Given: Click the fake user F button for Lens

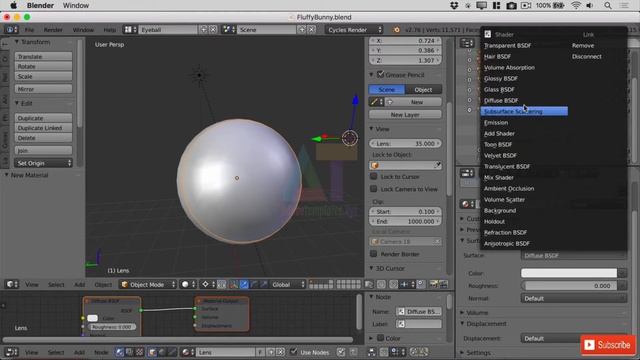Looking at the screenshot, I should pyautogui.click(x=260, y=352).
